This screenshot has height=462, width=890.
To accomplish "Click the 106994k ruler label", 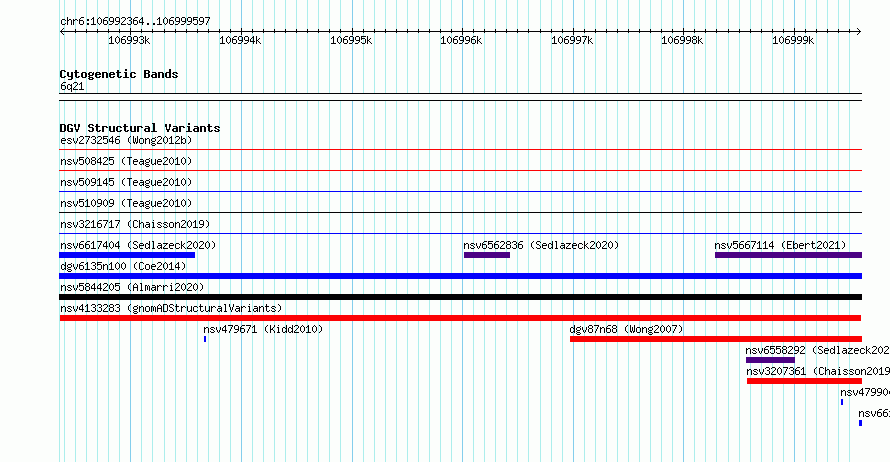I will (x=240, y=40).
